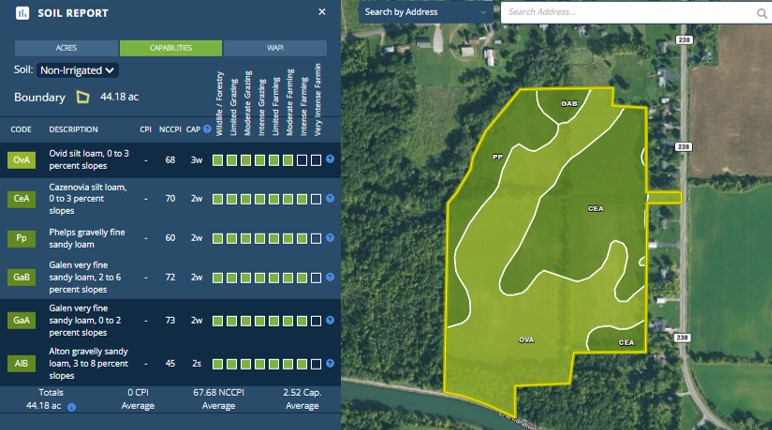772x430 pixels.
Task: Open the CAP column help icon
Action: [207, 129]
